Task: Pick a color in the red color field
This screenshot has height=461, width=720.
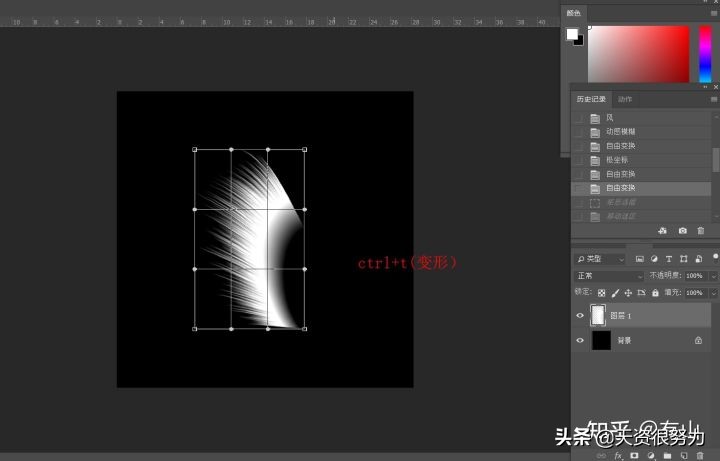Action: point(639,54)
